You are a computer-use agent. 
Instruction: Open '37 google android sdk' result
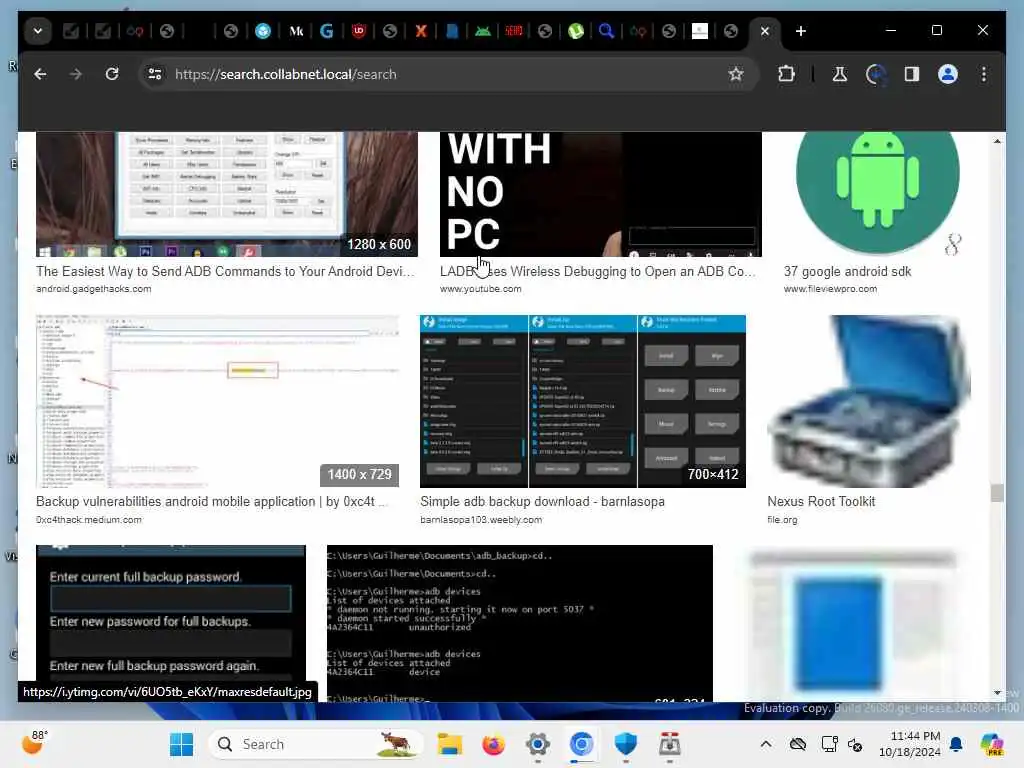click(x=847, y=272)
